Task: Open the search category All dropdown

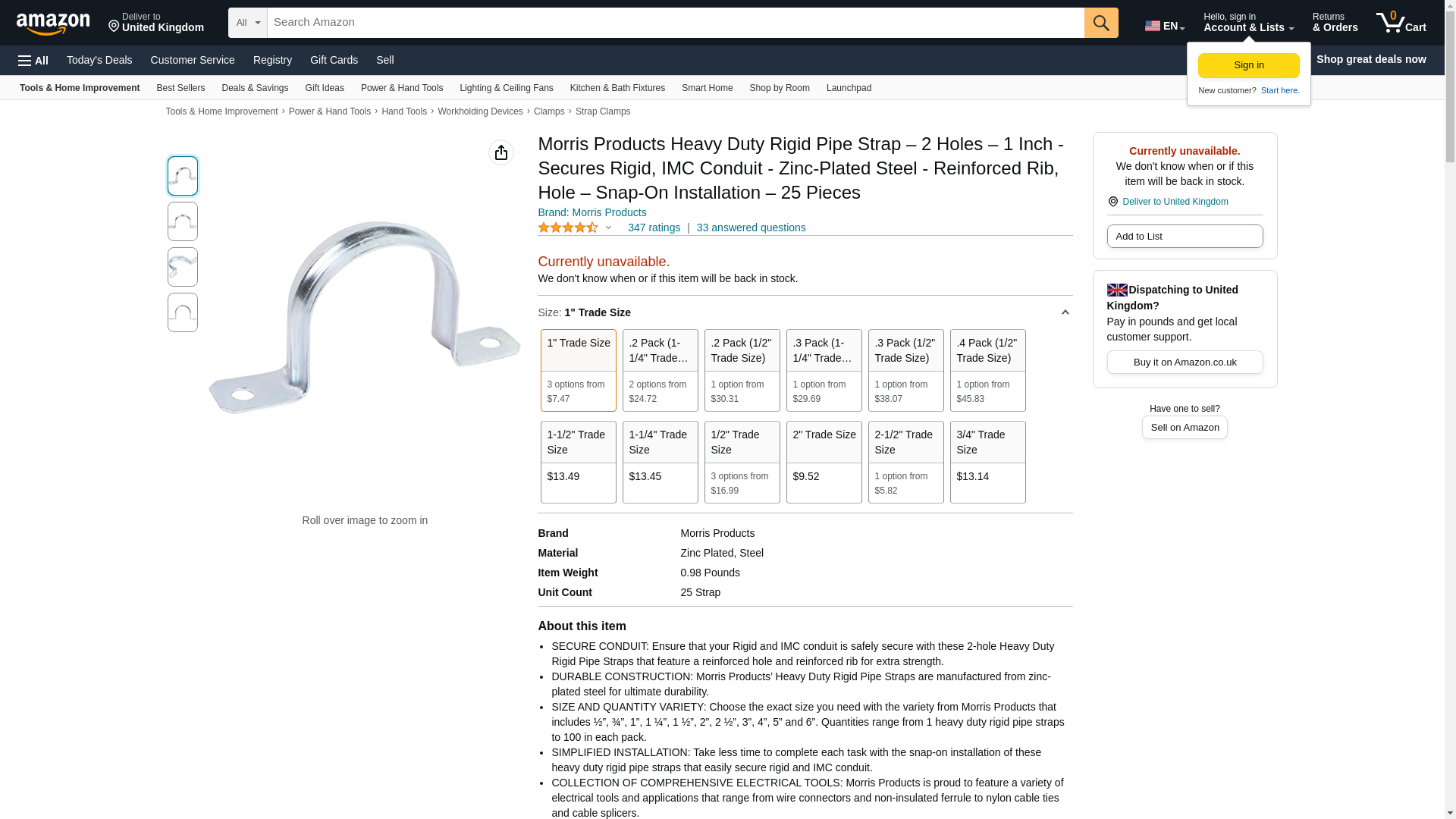Action: [x=248, y=23]
